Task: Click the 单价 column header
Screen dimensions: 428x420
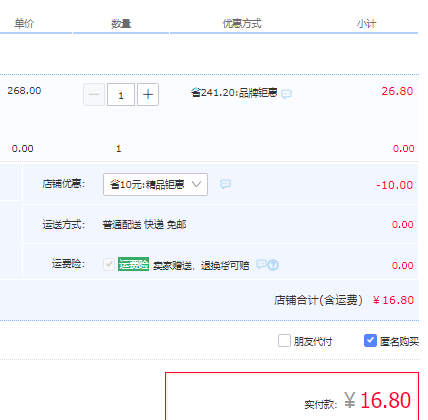Action: [x=24, y=24]
